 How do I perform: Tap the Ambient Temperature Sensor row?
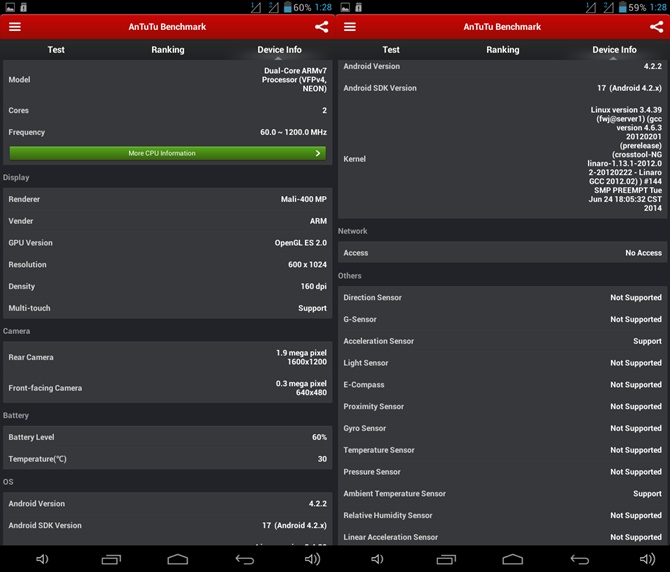coord(502,493)
